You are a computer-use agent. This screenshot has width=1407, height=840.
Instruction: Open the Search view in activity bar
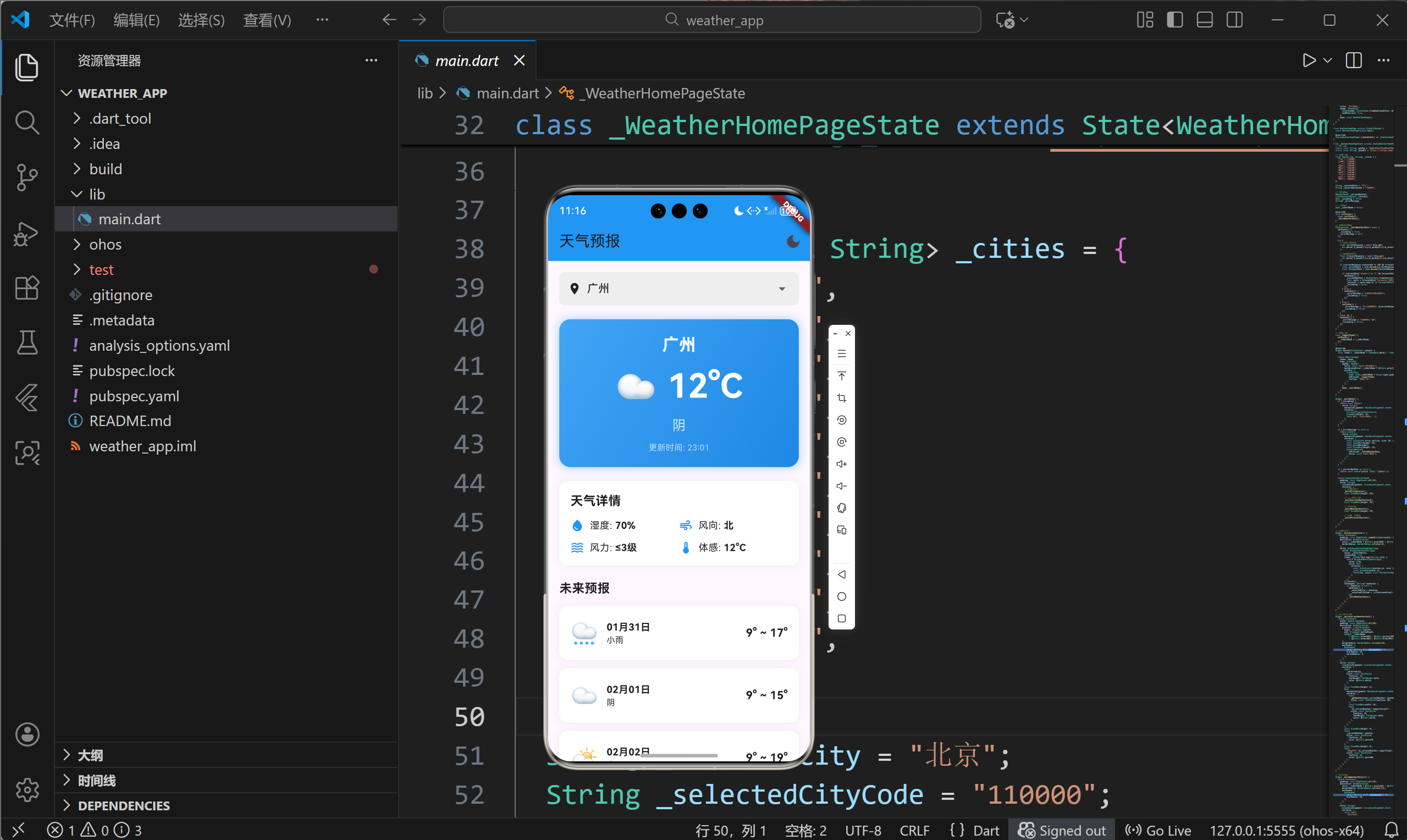(26, 122)
